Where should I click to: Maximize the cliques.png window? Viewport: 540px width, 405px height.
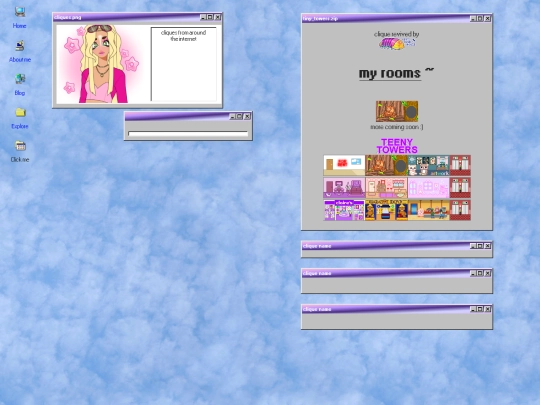pyautogui.click(x=210, y=17)
